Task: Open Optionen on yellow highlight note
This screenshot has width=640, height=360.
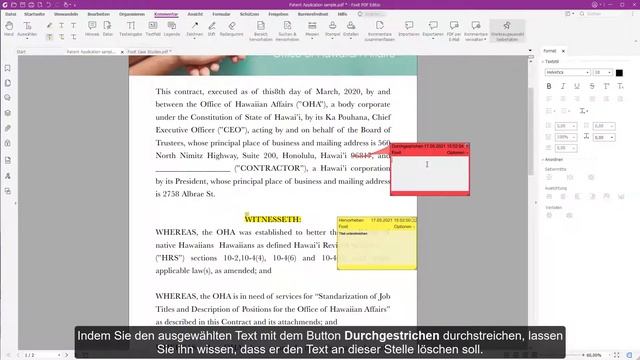Action: point(404,227)
